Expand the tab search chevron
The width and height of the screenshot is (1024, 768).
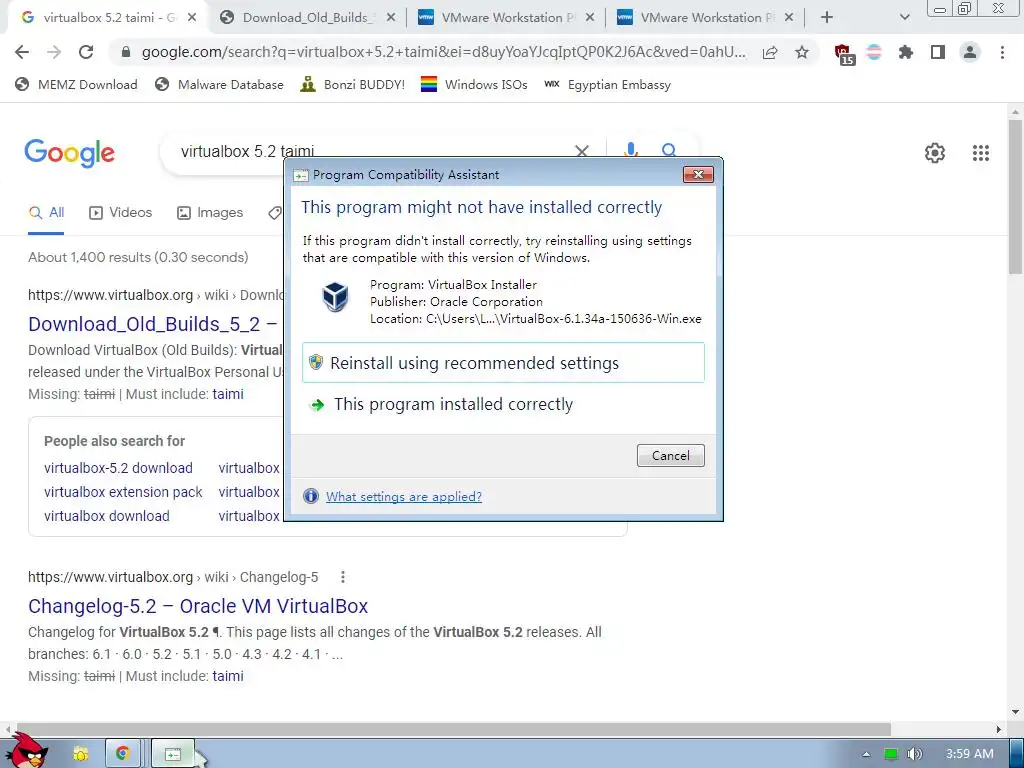904,18
